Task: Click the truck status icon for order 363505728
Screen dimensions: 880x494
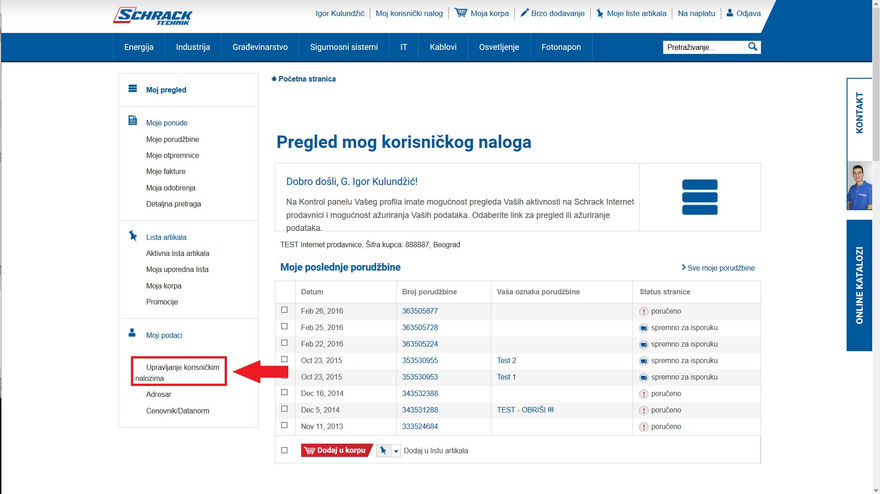Action: point(644,328)
